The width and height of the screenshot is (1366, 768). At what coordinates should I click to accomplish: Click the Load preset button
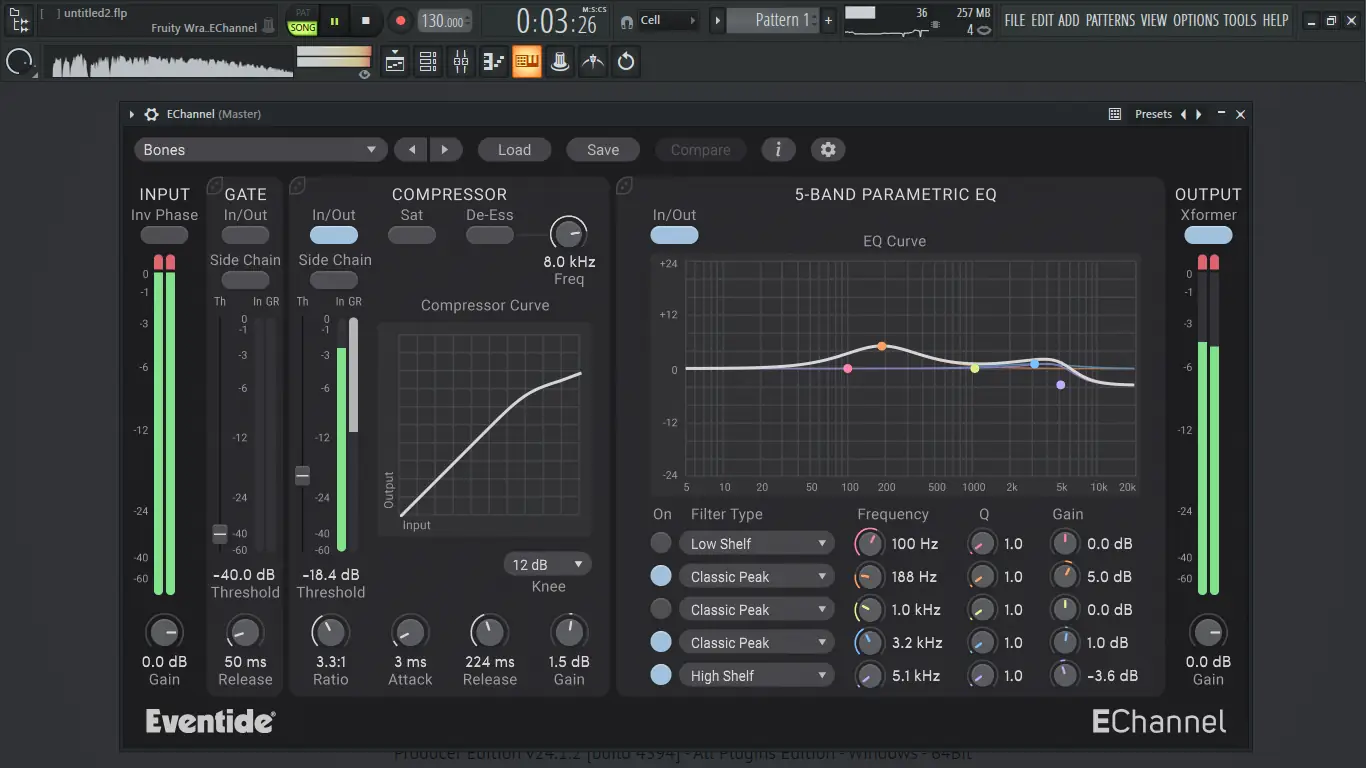(514, 150)
